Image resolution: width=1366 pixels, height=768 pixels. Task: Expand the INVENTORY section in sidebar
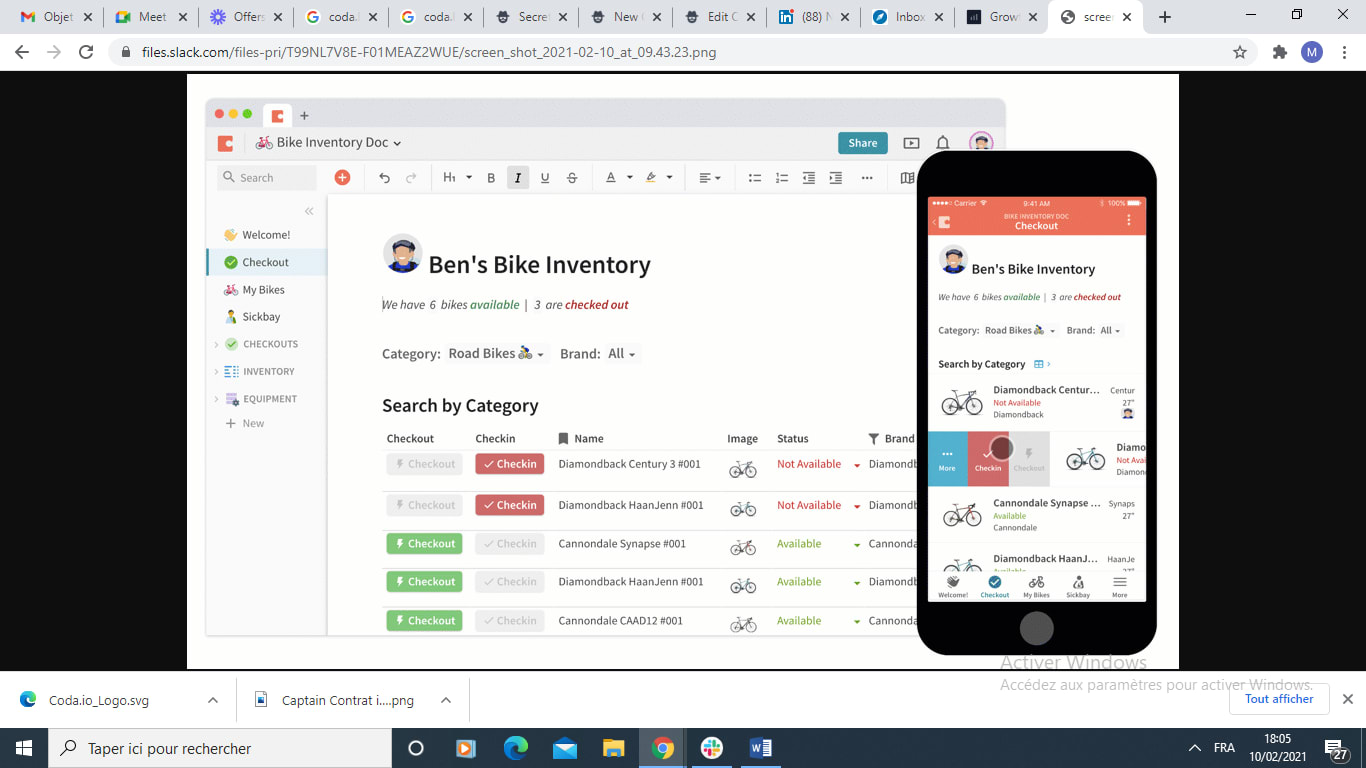216,371
